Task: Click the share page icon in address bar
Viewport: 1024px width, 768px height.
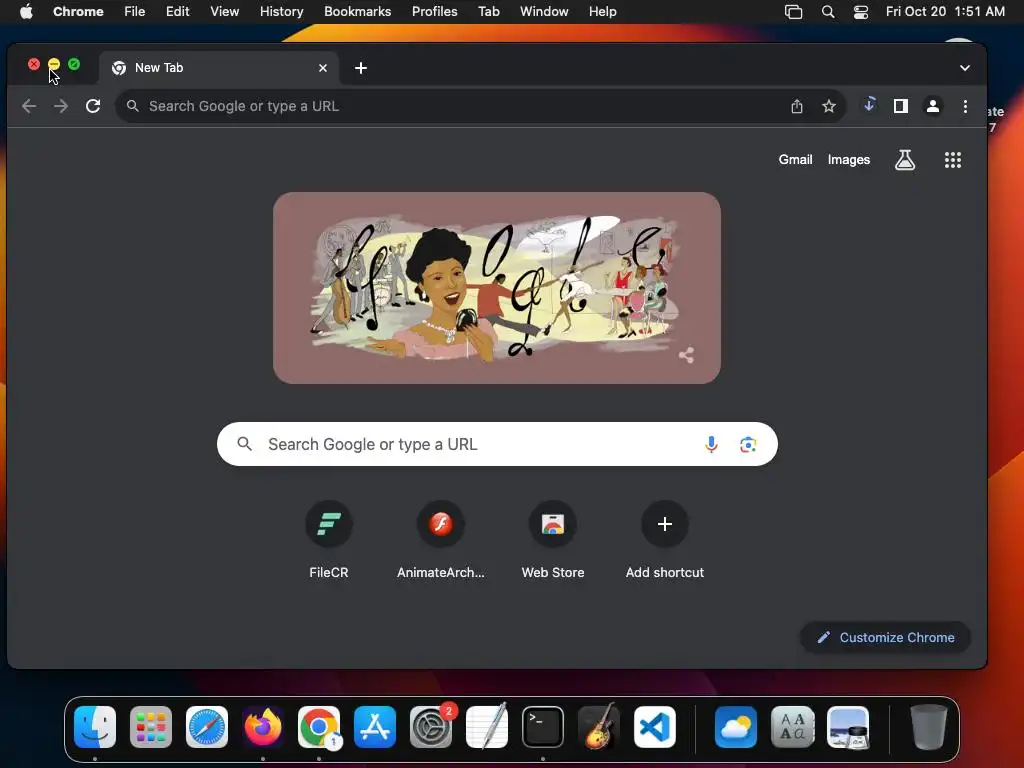Action: tap(797, 106)
